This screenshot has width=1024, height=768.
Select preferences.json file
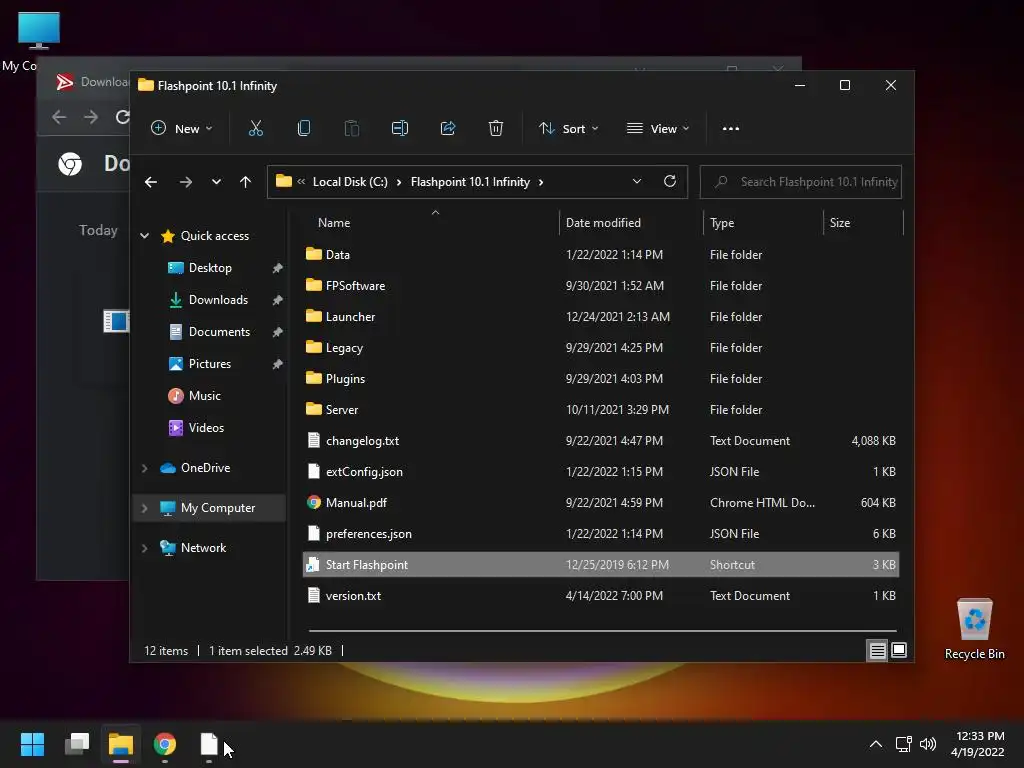coord(601,534)
